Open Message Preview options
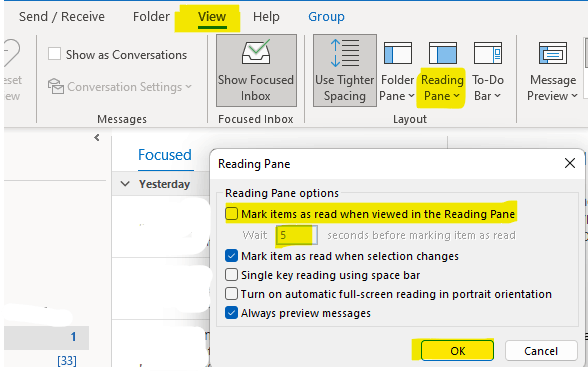This screenshot has width=588, height=371. pos(552,88)
